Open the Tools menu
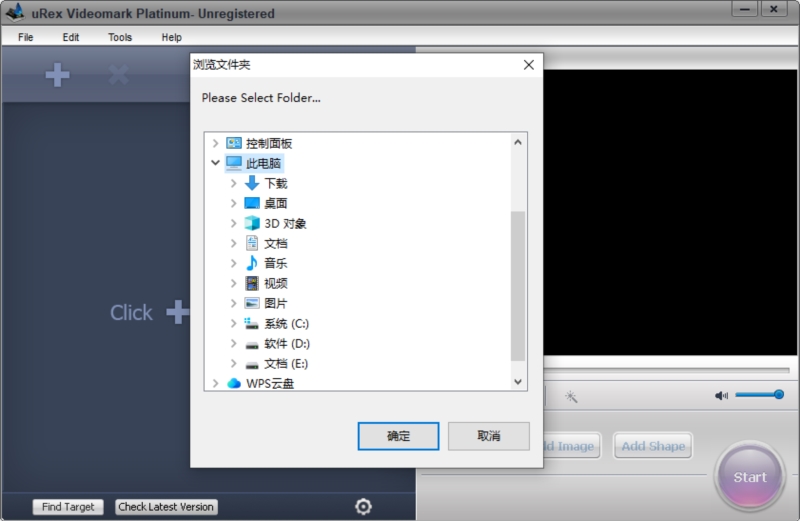800x521 pixels. point(120,37)
